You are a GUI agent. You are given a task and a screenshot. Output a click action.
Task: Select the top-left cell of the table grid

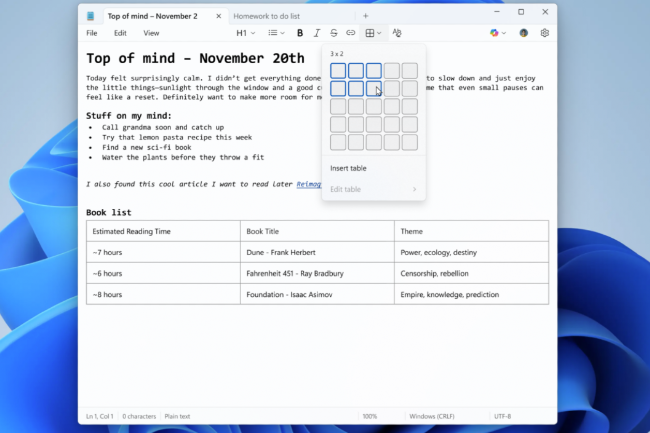(338, 71)
